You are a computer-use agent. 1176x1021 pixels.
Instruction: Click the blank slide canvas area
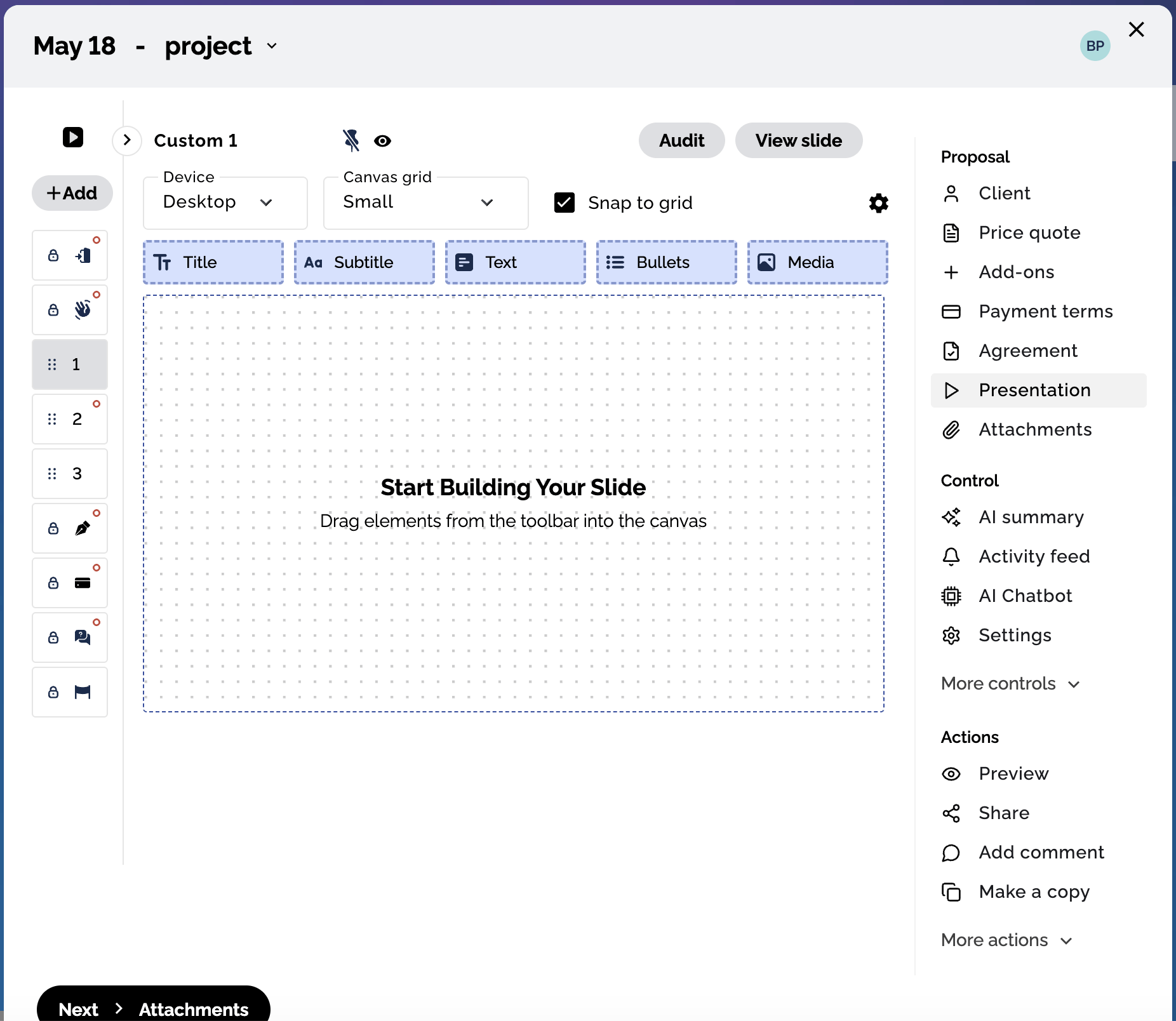[x=514, y=504]
